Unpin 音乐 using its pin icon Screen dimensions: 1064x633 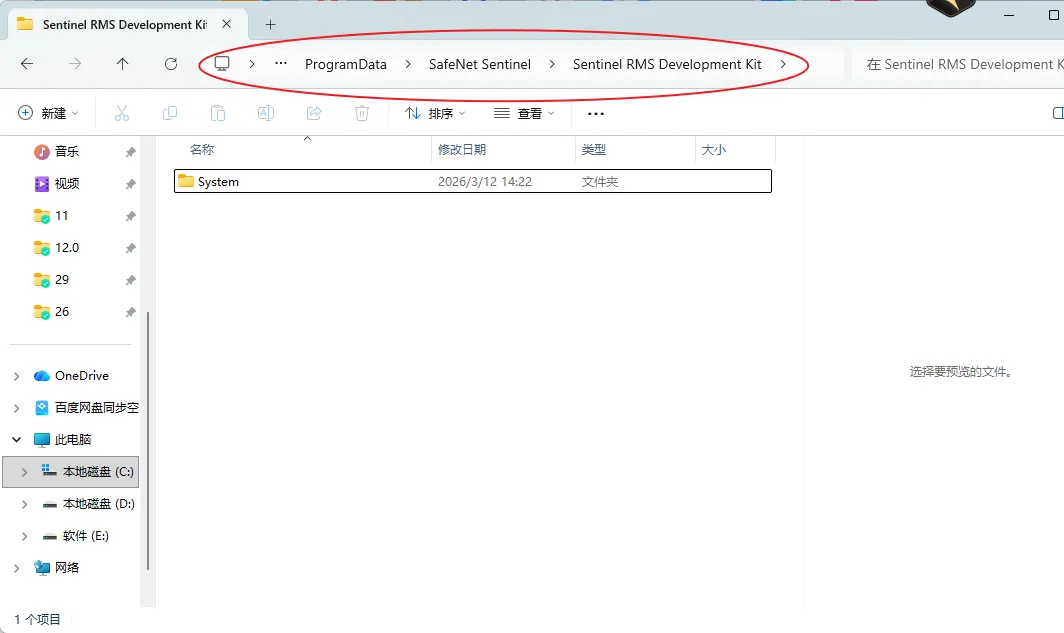click(x=130, y=152)
